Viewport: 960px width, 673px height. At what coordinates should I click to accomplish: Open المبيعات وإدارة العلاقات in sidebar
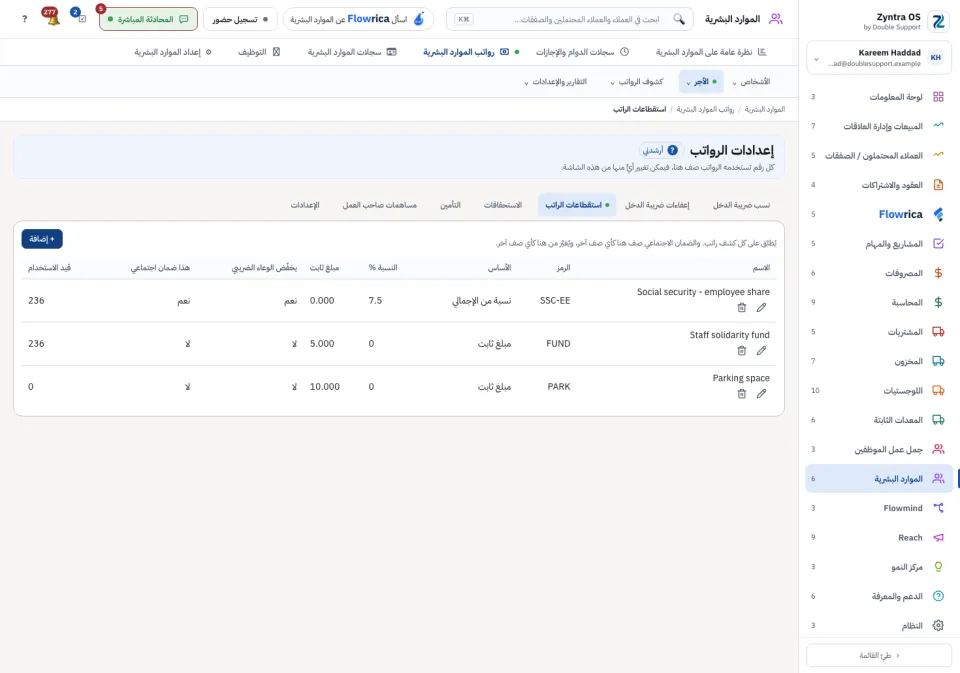[879, 126]
